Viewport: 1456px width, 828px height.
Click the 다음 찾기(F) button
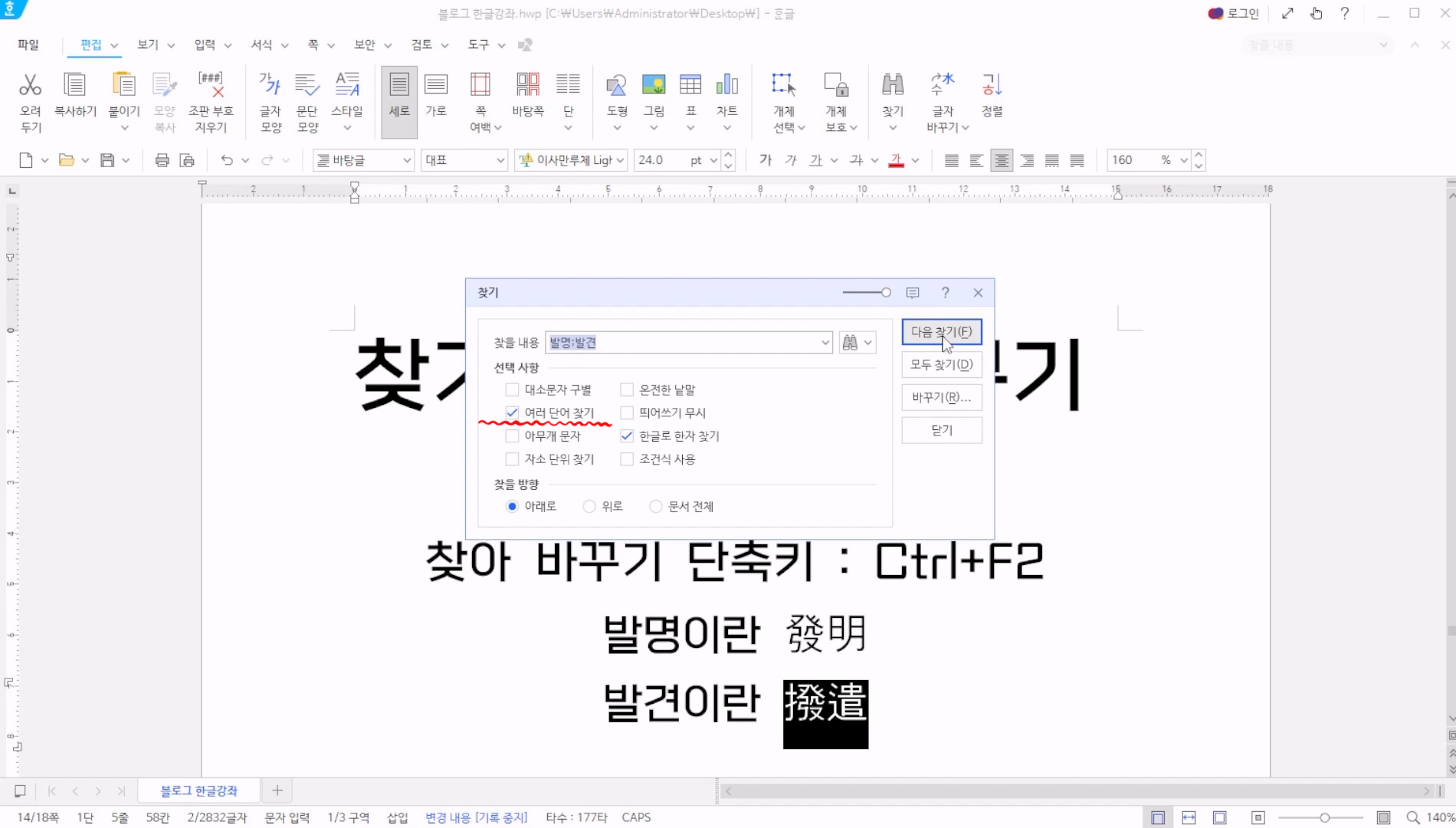(942, 332)
